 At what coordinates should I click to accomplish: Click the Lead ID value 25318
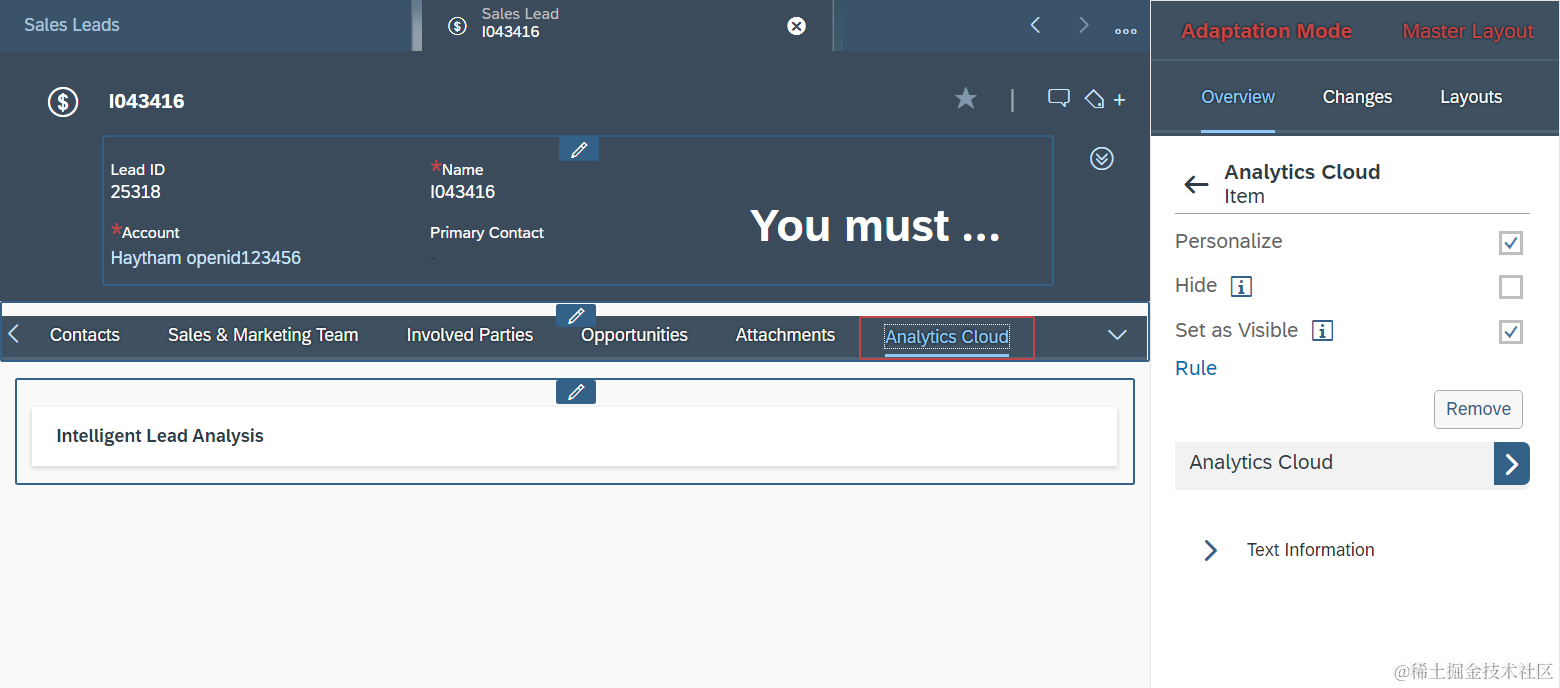[x=135, y=192]
